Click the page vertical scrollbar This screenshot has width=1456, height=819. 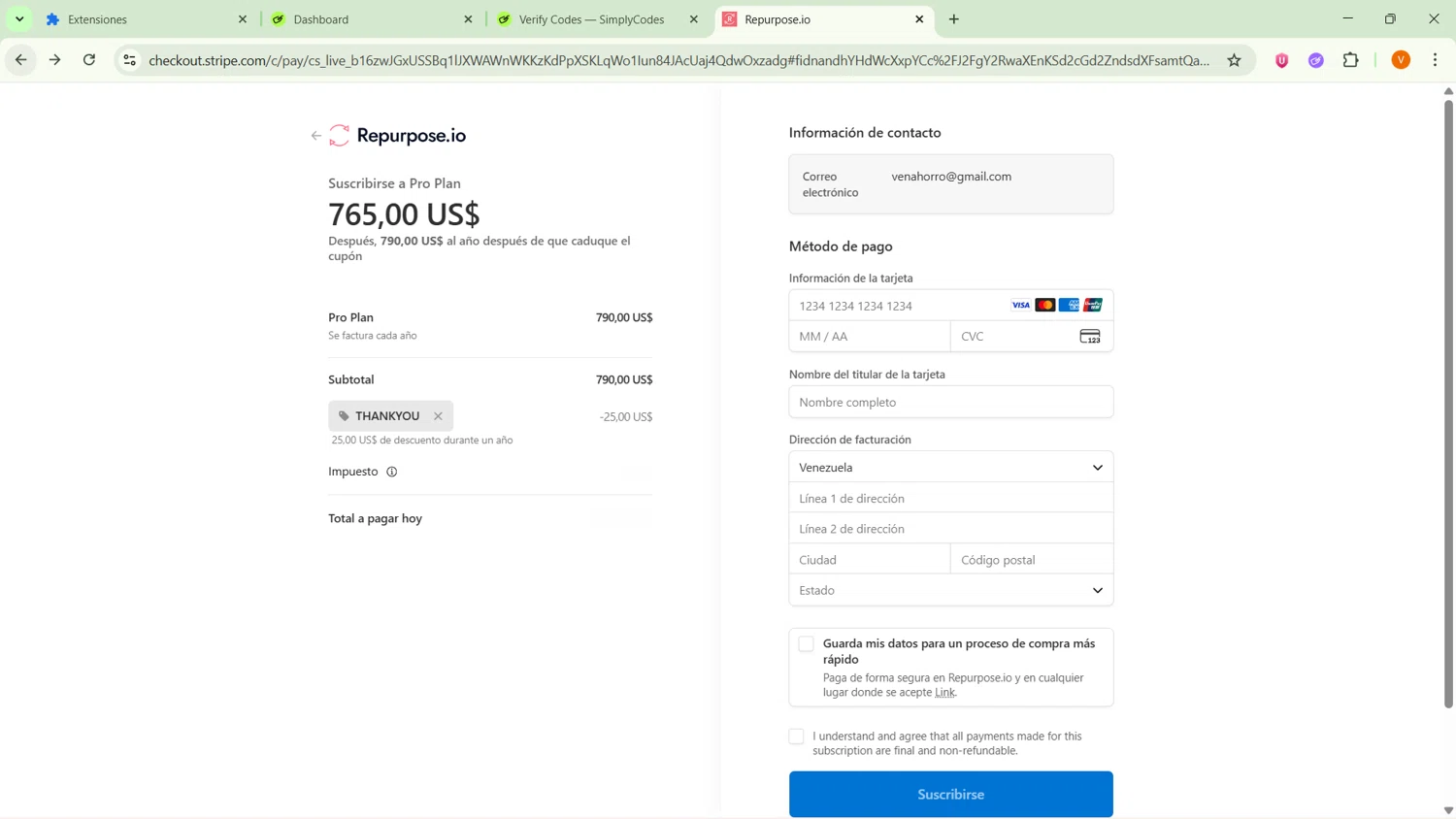point(1448,403)
